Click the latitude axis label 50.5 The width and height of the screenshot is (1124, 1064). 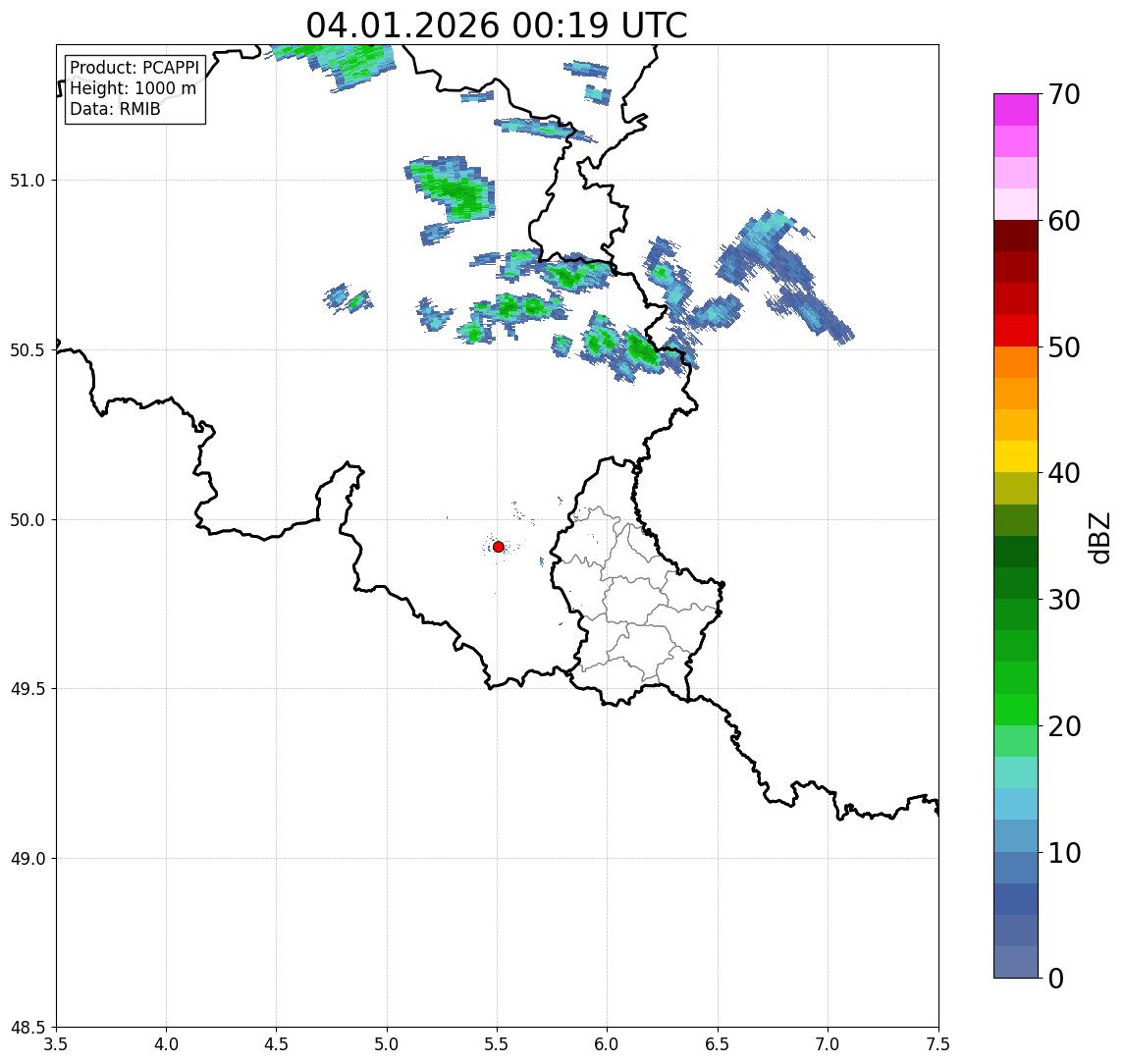click(x=27, y=350)
